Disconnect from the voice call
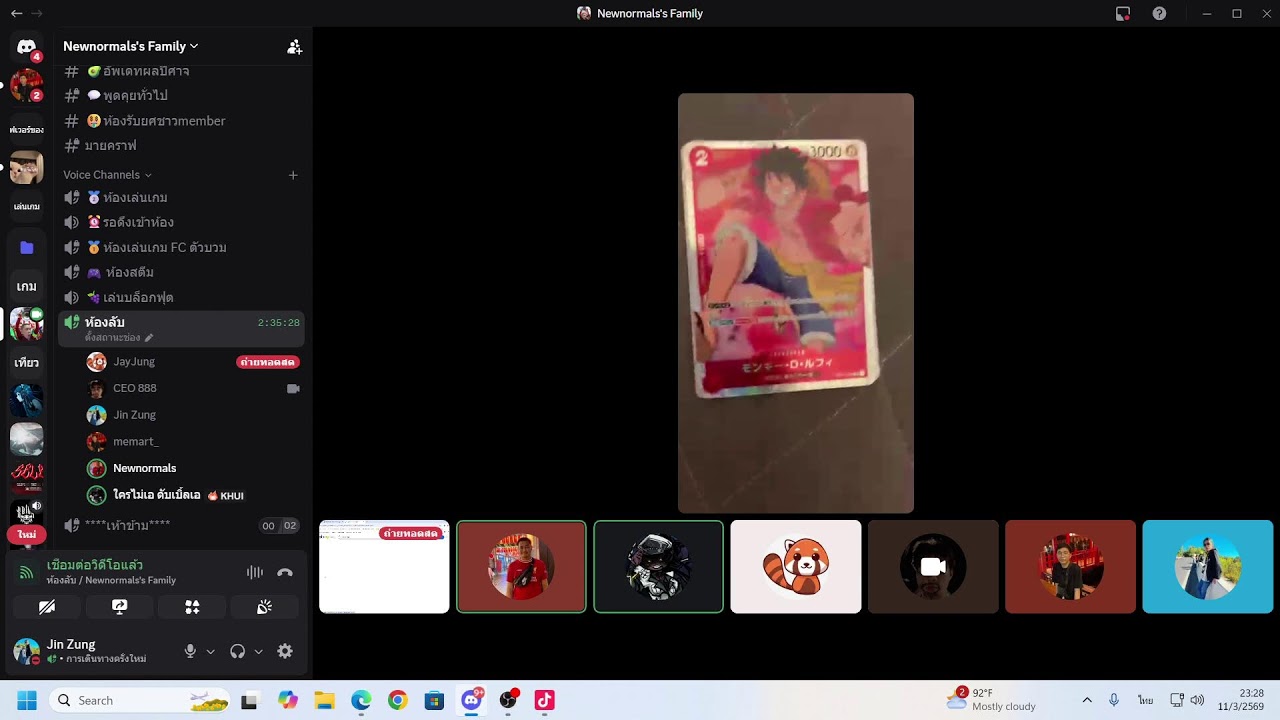1280x720 pixels. click(285, 572)
